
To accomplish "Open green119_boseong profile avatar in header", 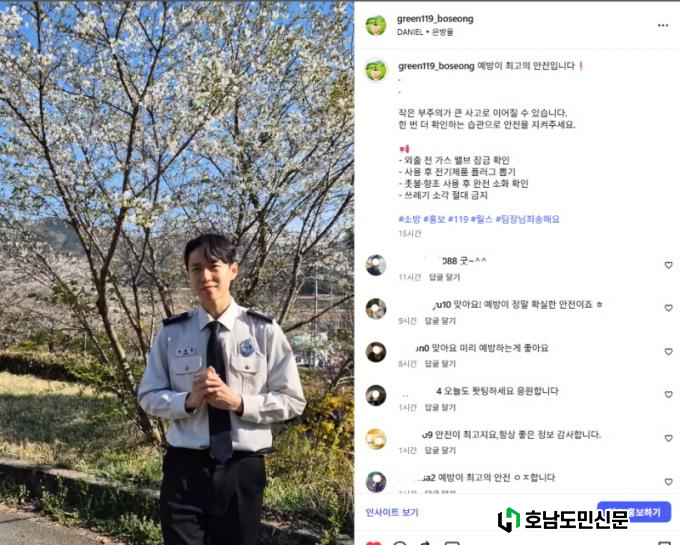I will tap(376, 26).
